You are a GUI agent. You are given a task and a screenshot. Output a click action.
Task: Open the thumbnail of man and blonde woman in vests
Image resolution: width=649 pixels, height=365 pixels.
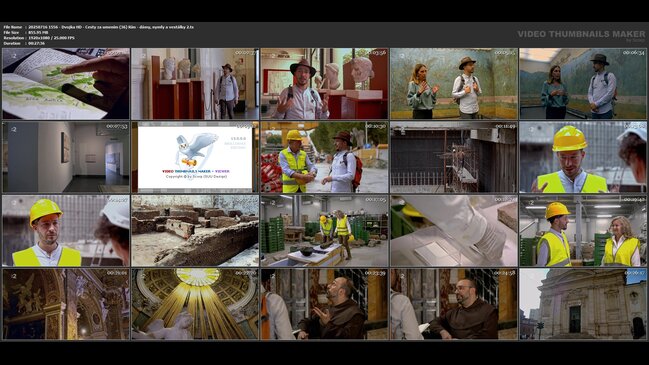(x=583, y=231)
